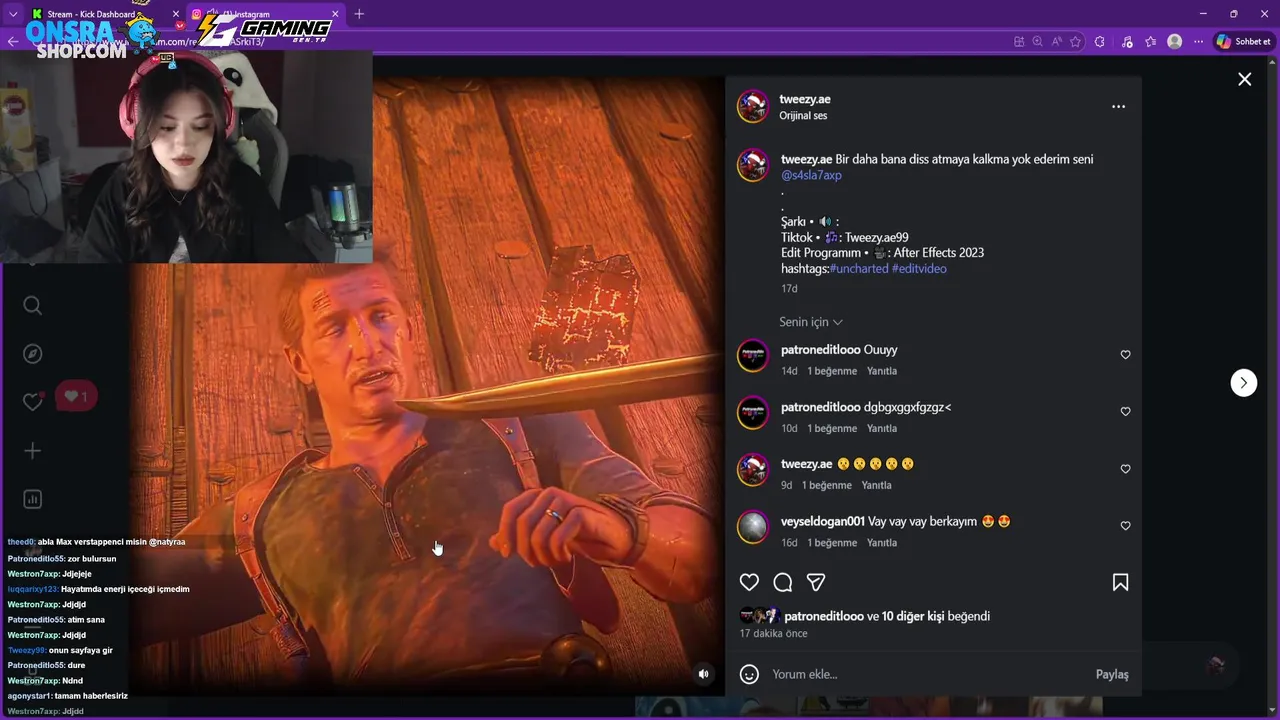Close the Instagram post viewer

[1244, 79]
